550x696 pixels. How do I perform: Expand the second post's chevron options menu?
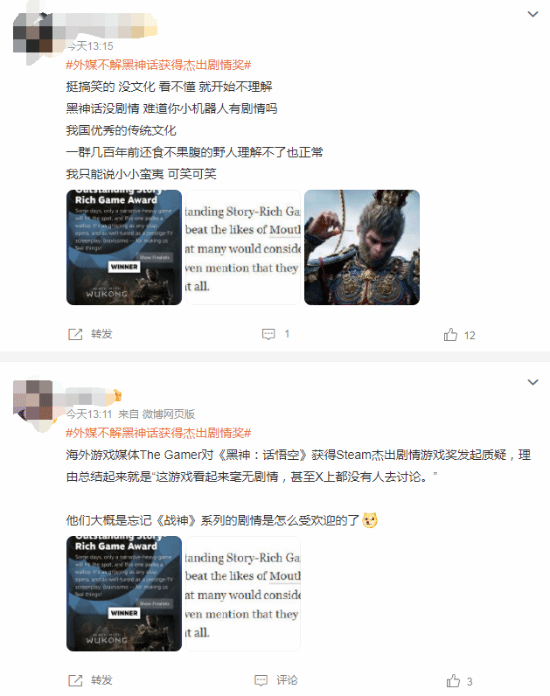pos(533,382)
